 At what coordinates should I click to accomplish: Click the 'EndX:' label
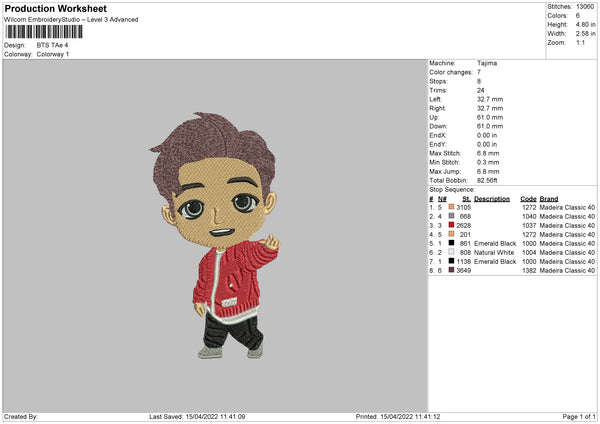tap(438, 135)
